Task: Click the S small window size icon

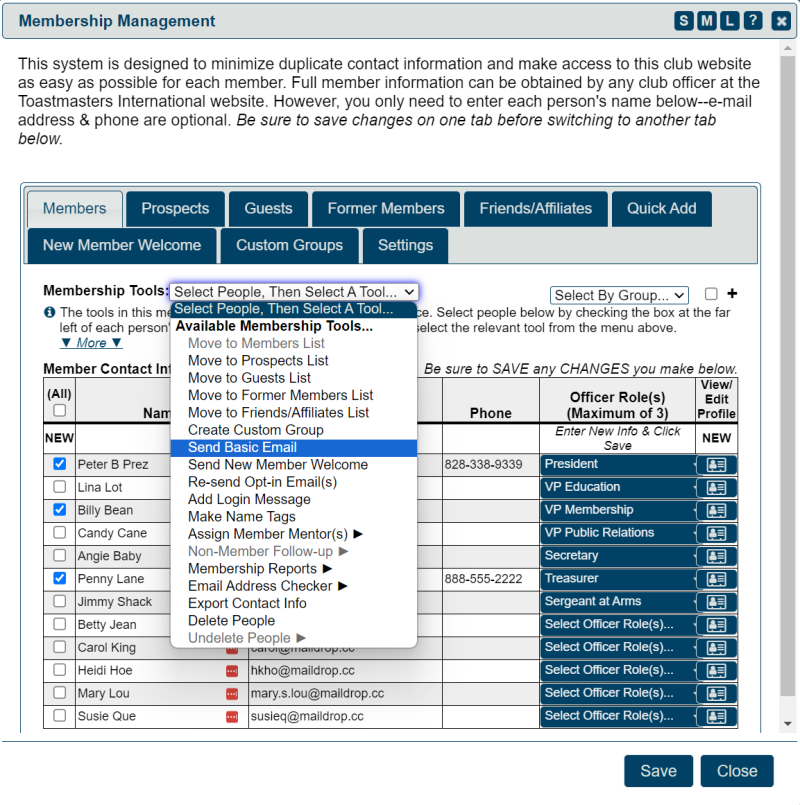Action: tap(683, 21)
